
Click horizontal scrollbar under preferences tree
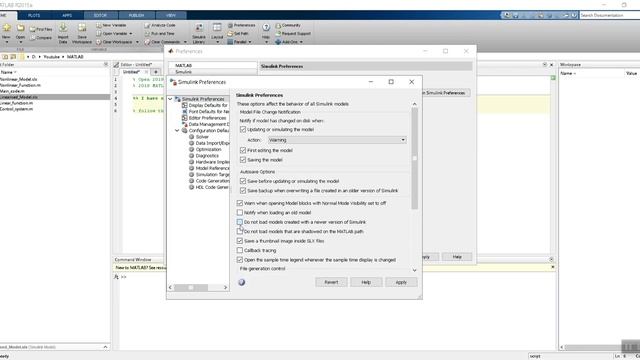click(x=191, y=287)
